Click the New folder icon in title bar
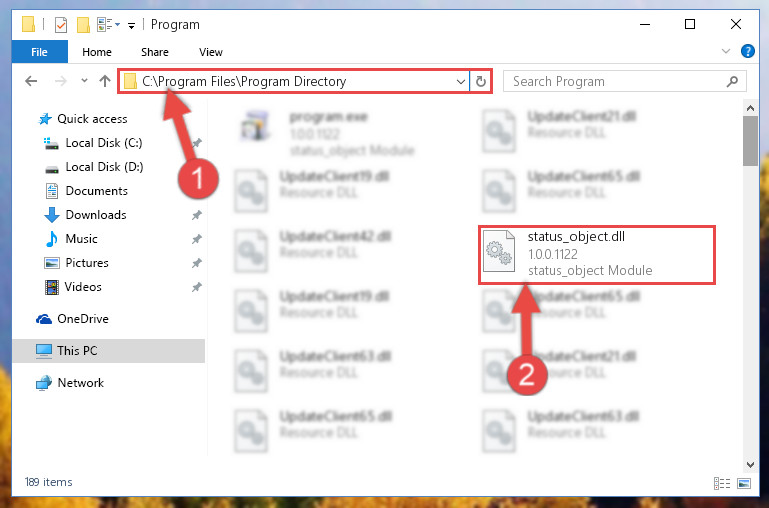 tap(83, 25)
